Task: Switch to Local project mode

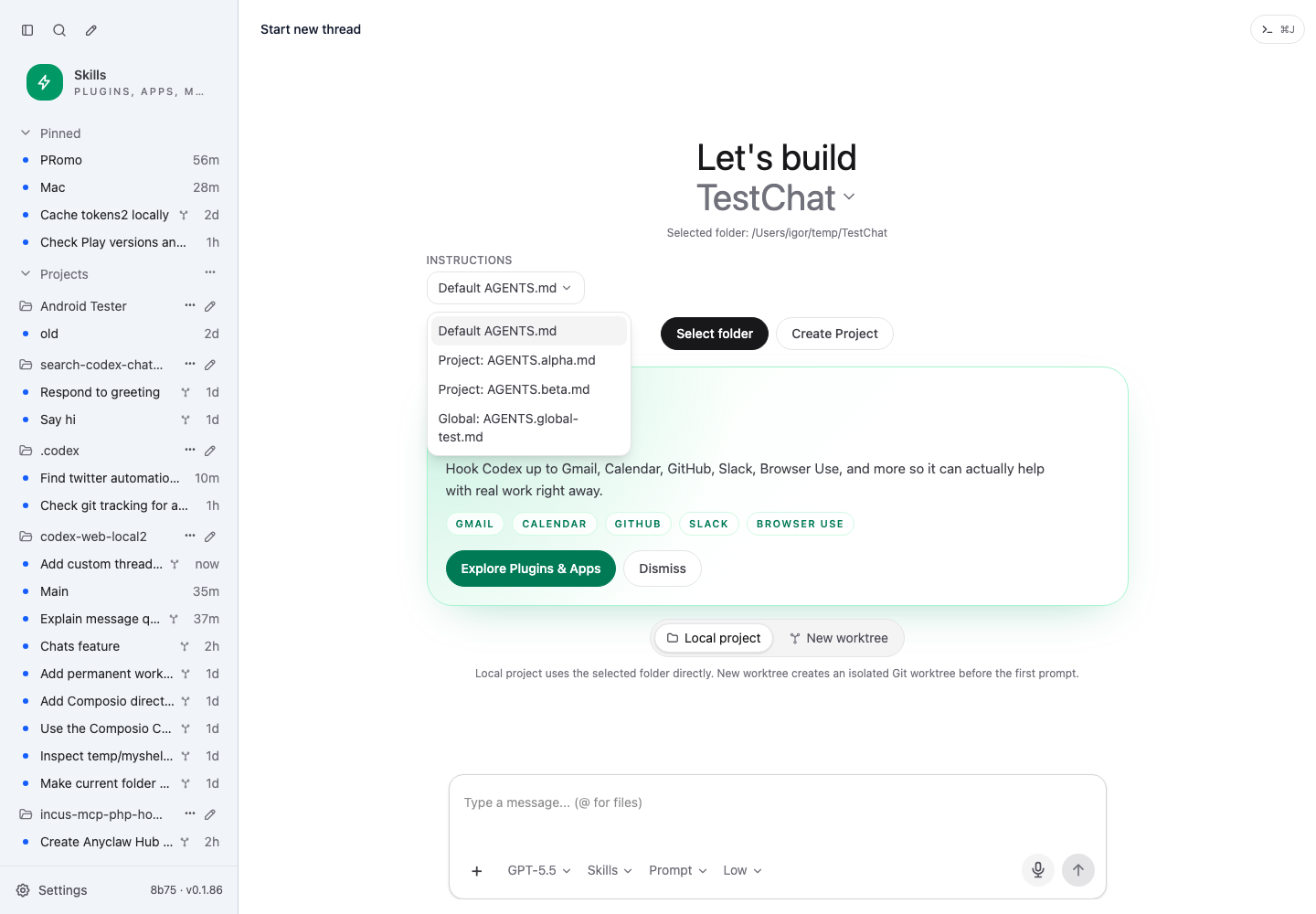Action: coord(714,638)
